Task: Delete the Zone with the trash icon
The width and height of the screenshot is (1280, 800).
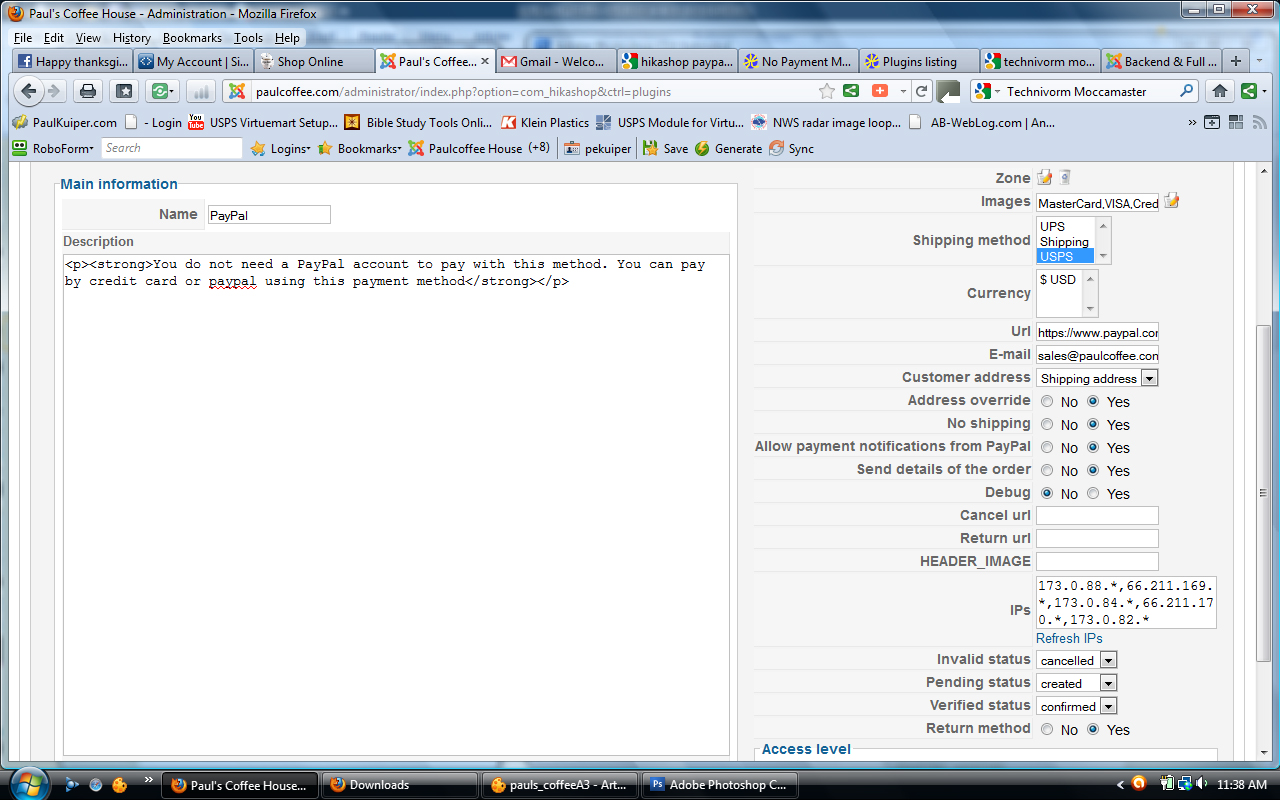Action: pyautogui.click(x=1066, y=178)
